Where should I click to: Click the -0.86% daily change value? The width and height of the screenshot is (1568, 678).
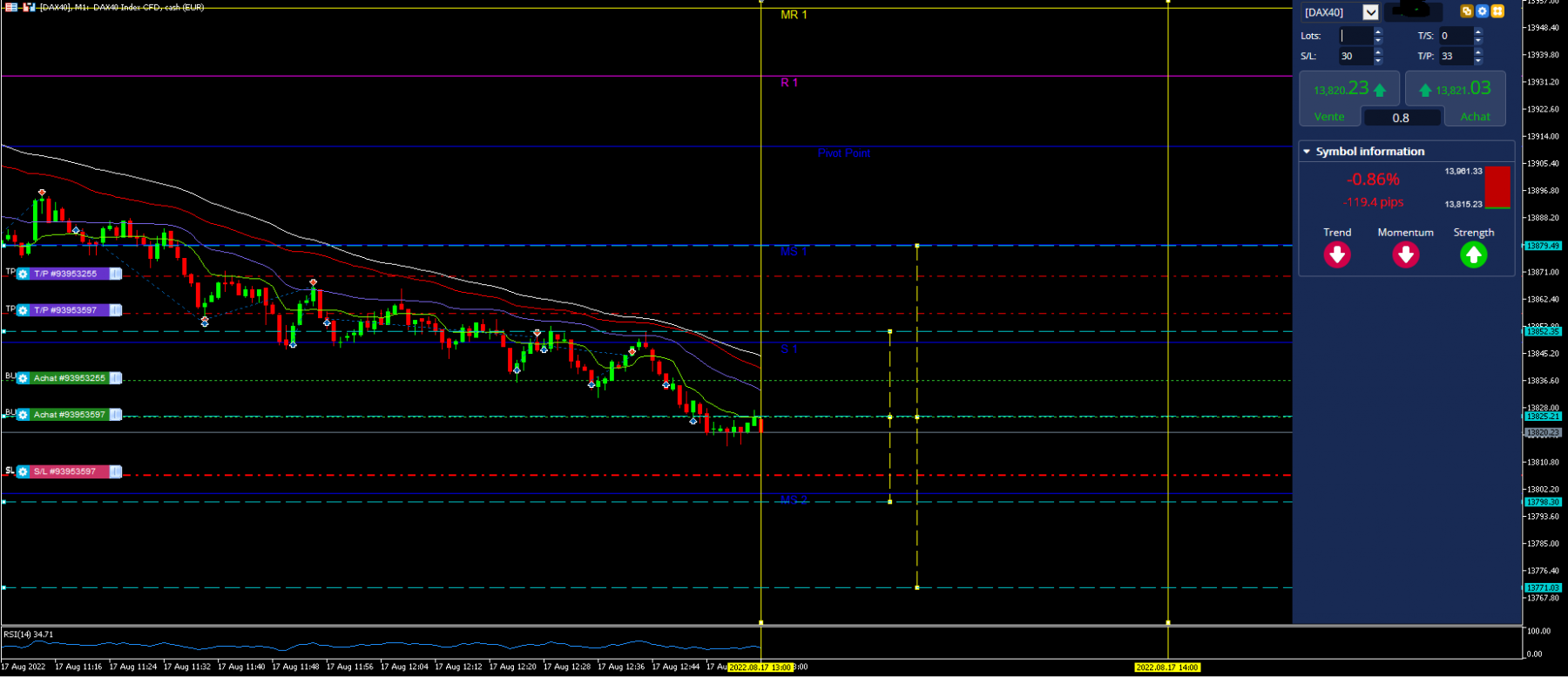(x=1373, y=180)
